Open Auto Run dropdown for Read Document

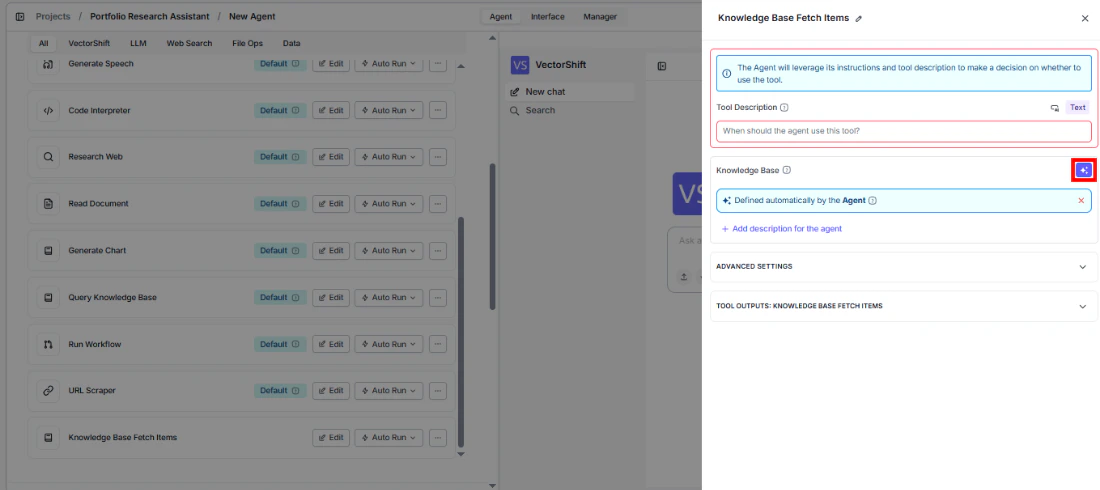click(389, 204)
